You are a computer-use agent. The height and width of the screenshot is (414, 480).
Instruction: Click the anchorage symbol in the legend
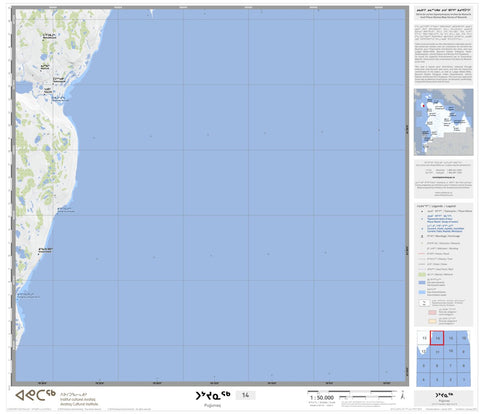(422, 236)
